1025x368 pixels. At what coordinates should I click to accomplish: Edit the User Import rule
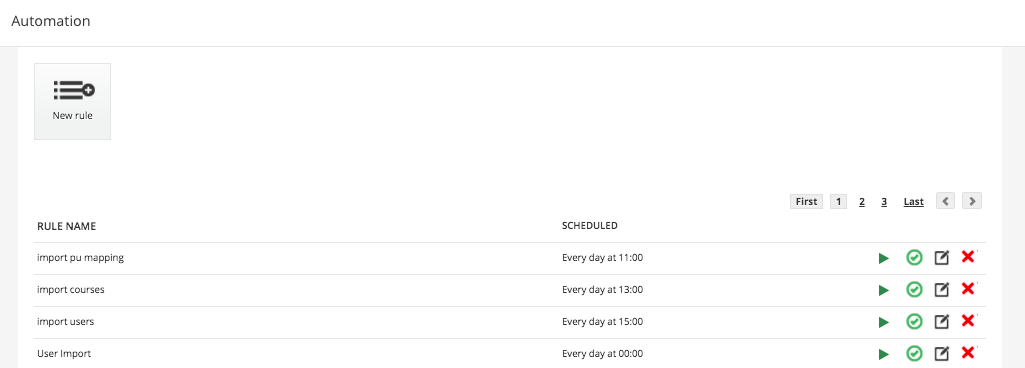coord(941,354)
